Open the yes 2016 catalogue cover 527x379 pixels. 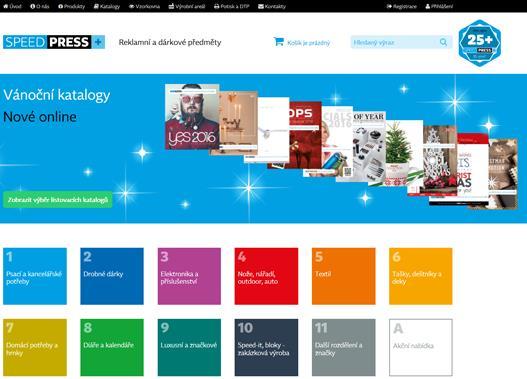pos(192,117)
